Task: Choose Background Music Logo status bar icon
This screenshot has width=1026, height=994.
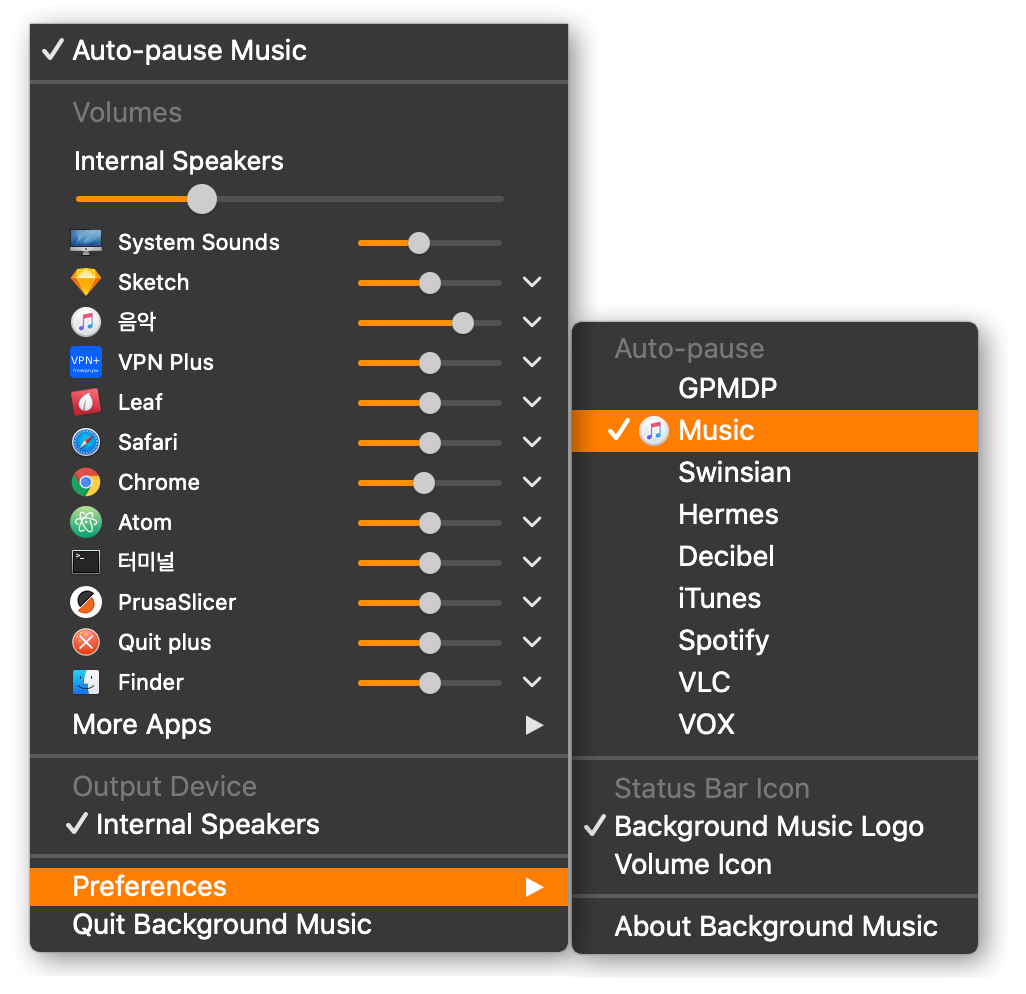Action: (x=775, y=826)
